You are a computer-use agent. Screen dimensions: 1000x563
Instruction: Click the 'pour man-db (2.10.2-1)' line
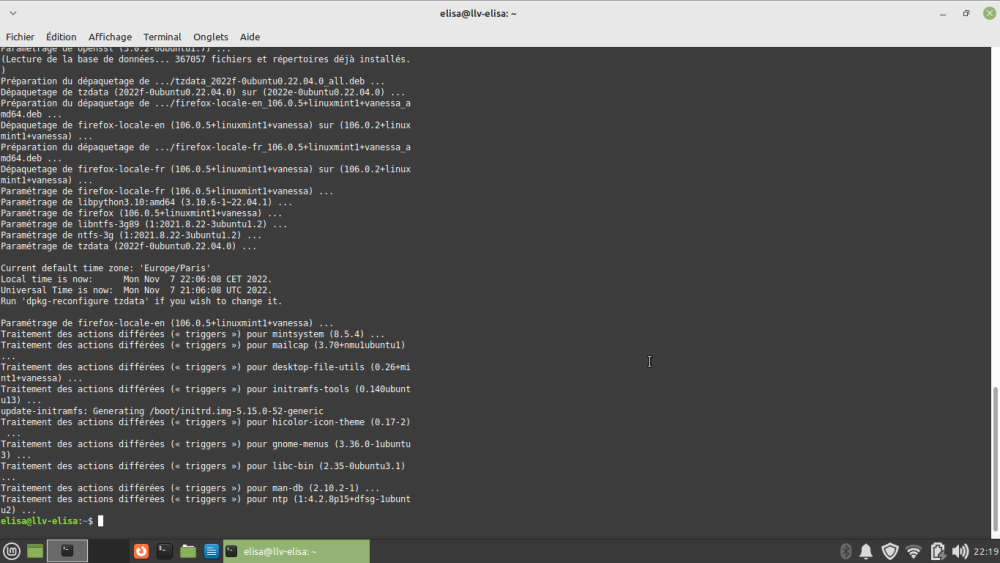(189, 488)
